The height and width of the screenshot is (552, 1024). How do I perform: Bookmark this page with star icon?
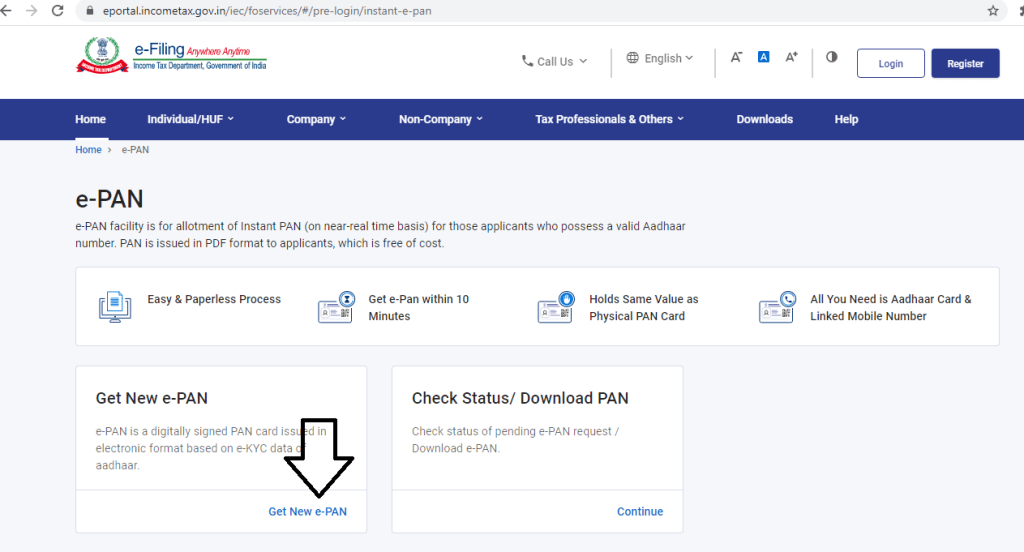point(993,11)
